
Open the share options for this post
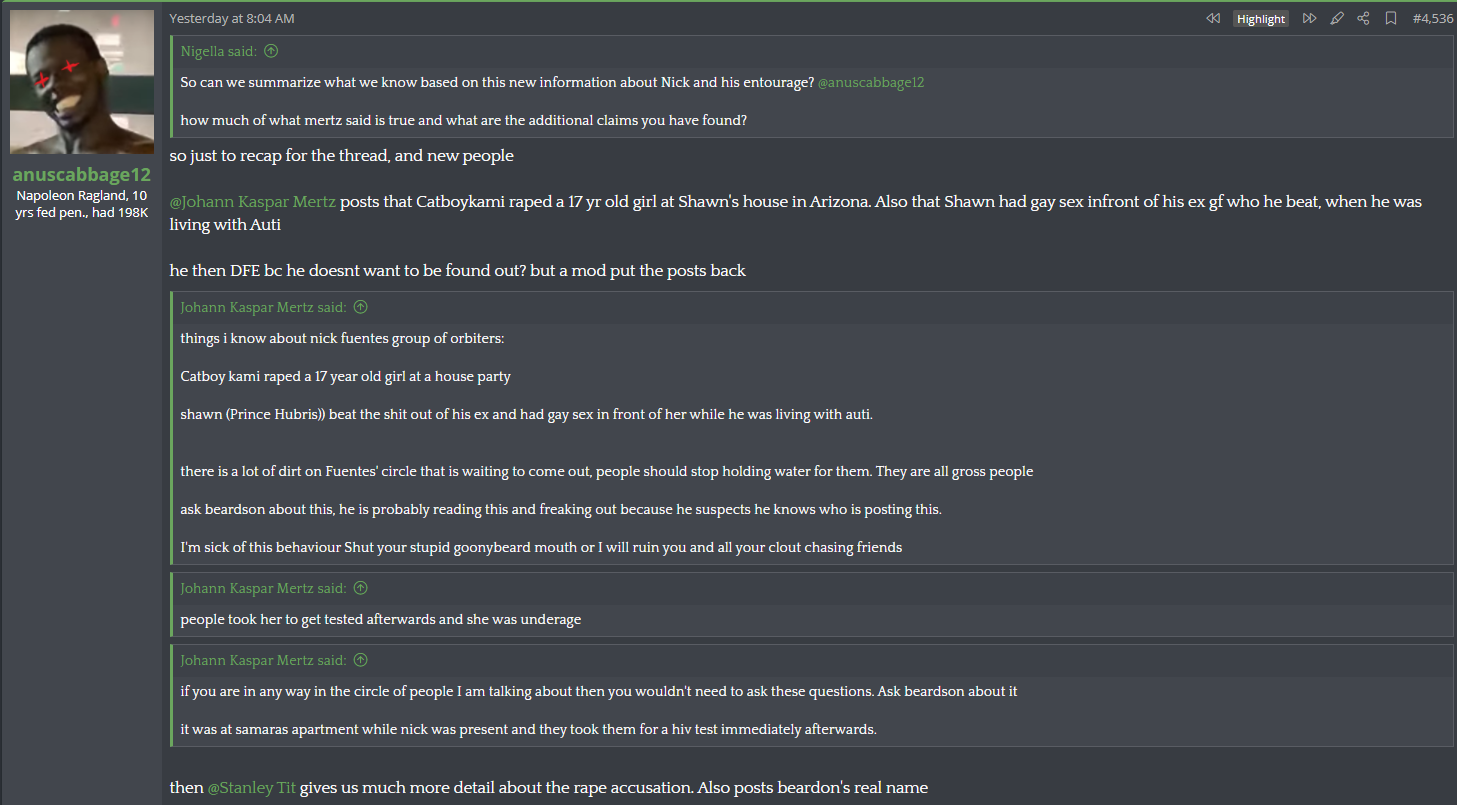(1363, 19)
